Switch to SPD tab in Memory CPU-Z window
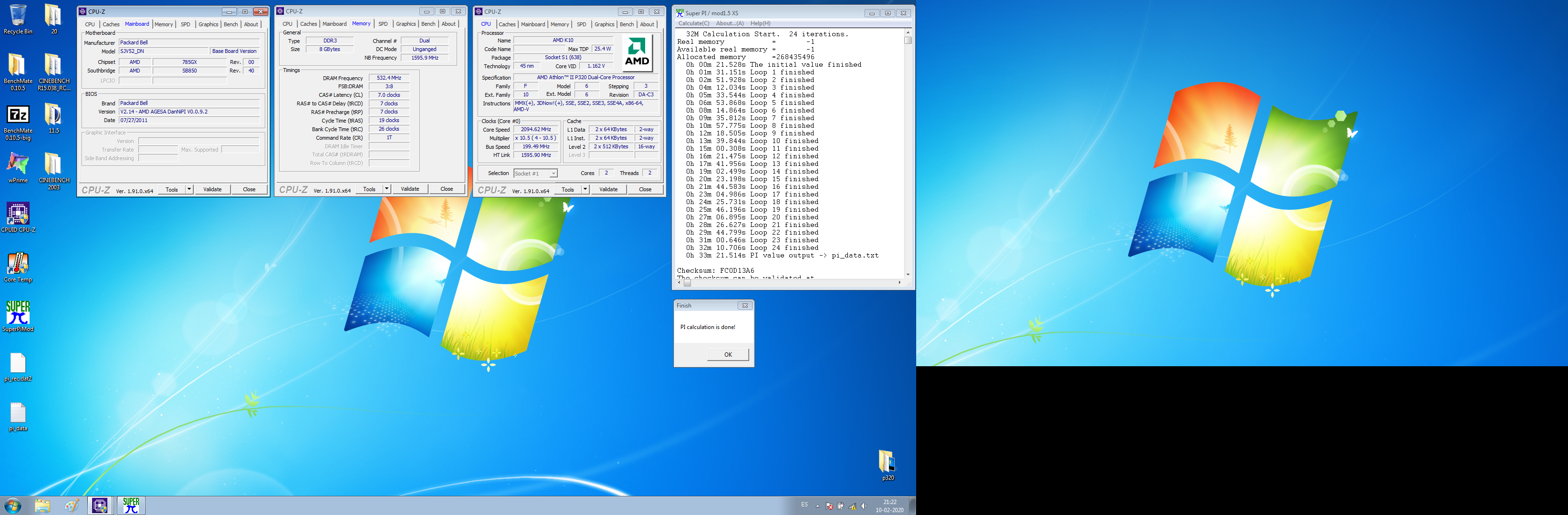The width and height of the screenshot is (1568, 515). pos(383,24)
